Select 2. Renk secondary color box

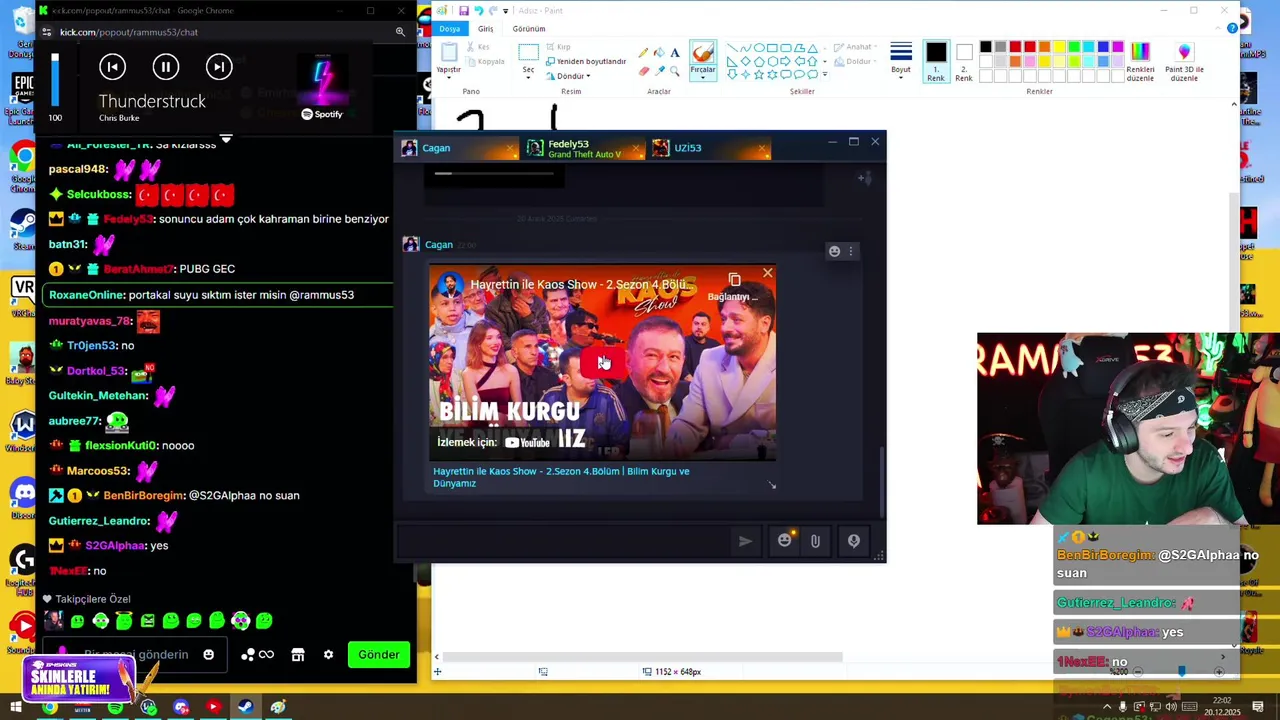964,62
